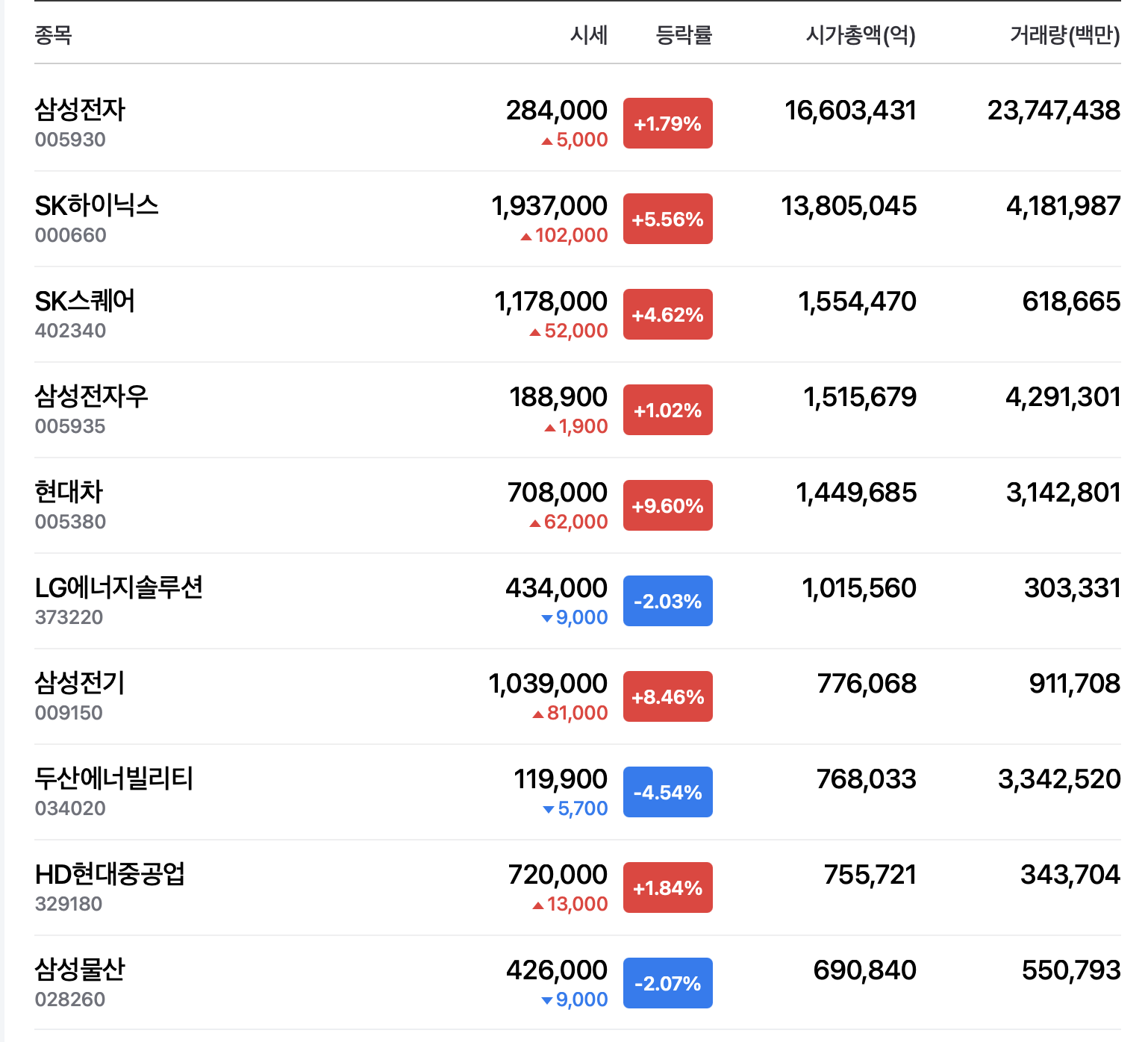Click the 거래량(백만) column header
1148x1042 pixels.
(1065, 35)
